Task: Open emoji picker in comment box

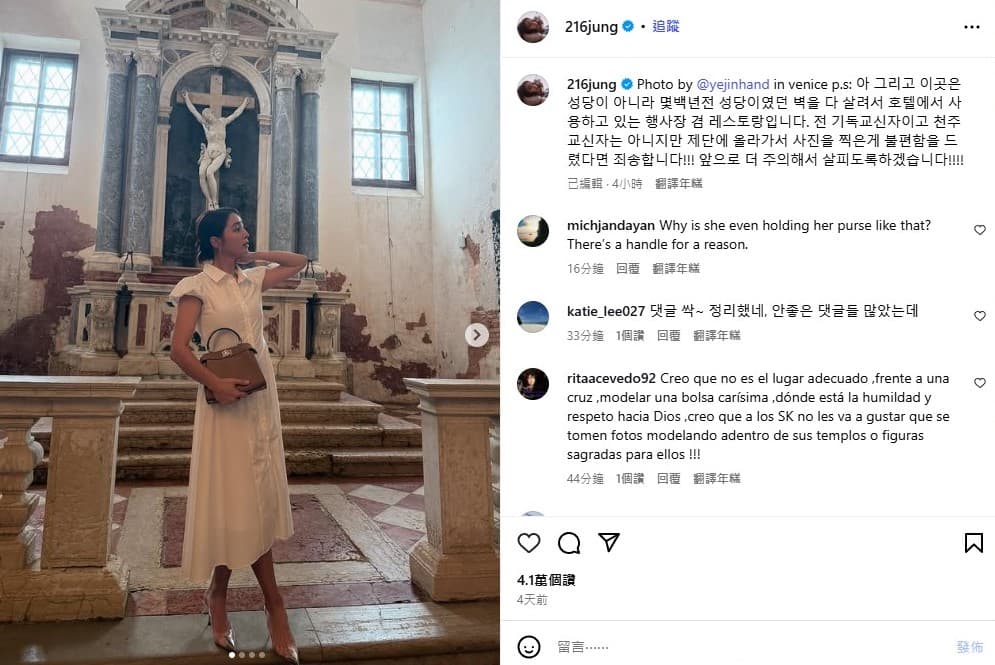Action: (529, 647)
